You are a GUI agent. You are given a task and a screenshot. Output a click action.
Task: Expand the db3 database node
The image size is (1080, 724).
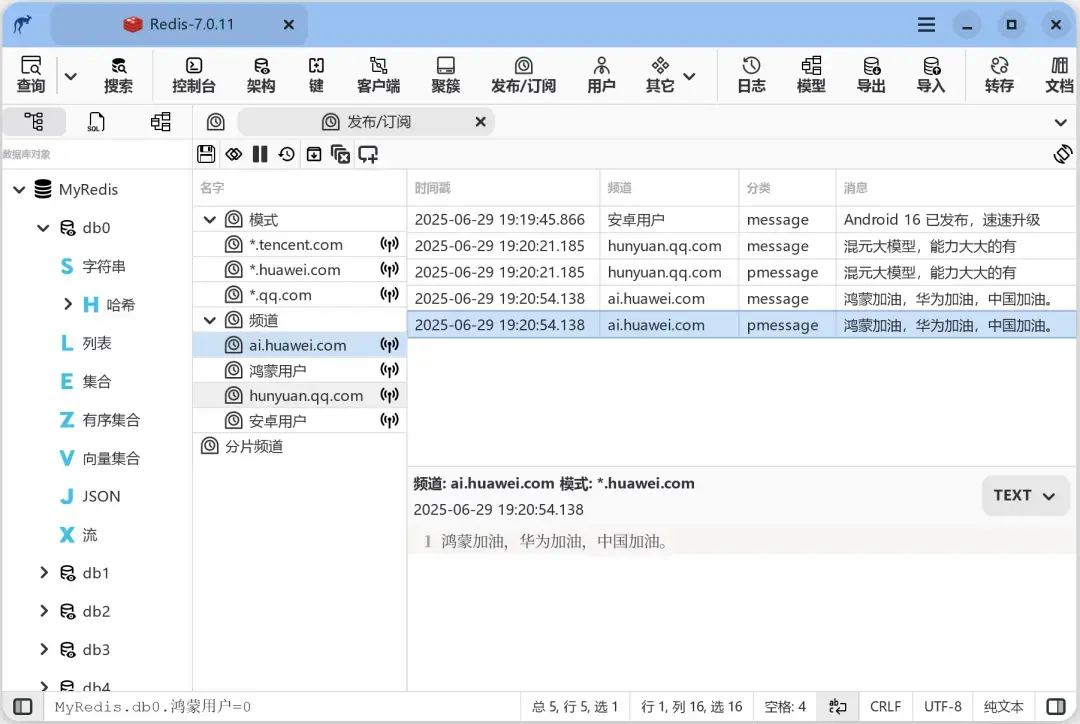[x=43, y=649]
